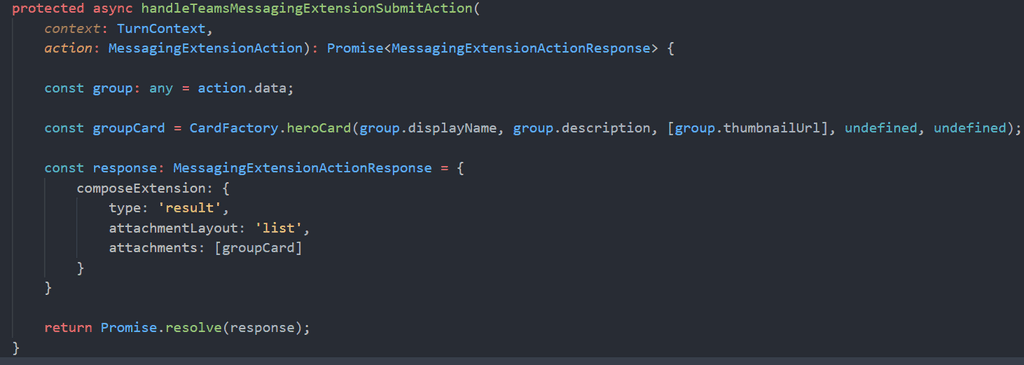Screen dimensions: 1024x365
Task: Click the attachments groupCard array
Action: 258,248
